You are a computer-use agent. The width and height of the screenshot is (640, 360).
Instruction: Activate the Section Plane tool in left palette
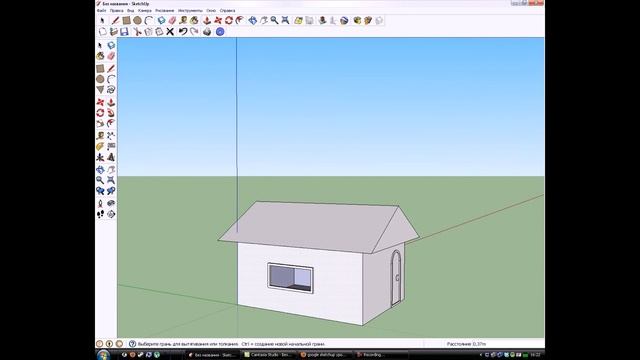(111, 214)
